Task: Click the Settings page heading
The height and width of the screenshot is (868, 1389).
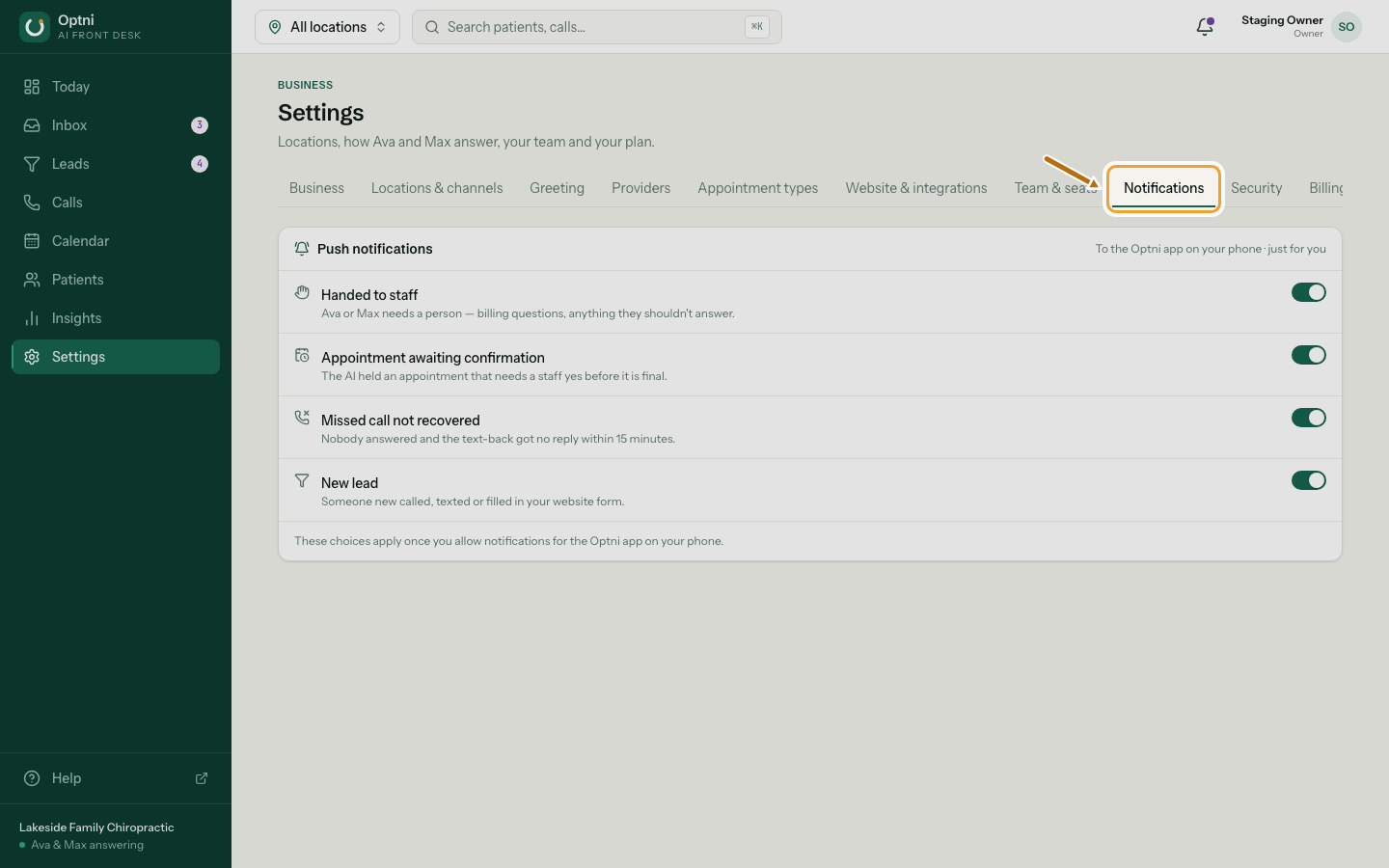Action: coord(321,113)
